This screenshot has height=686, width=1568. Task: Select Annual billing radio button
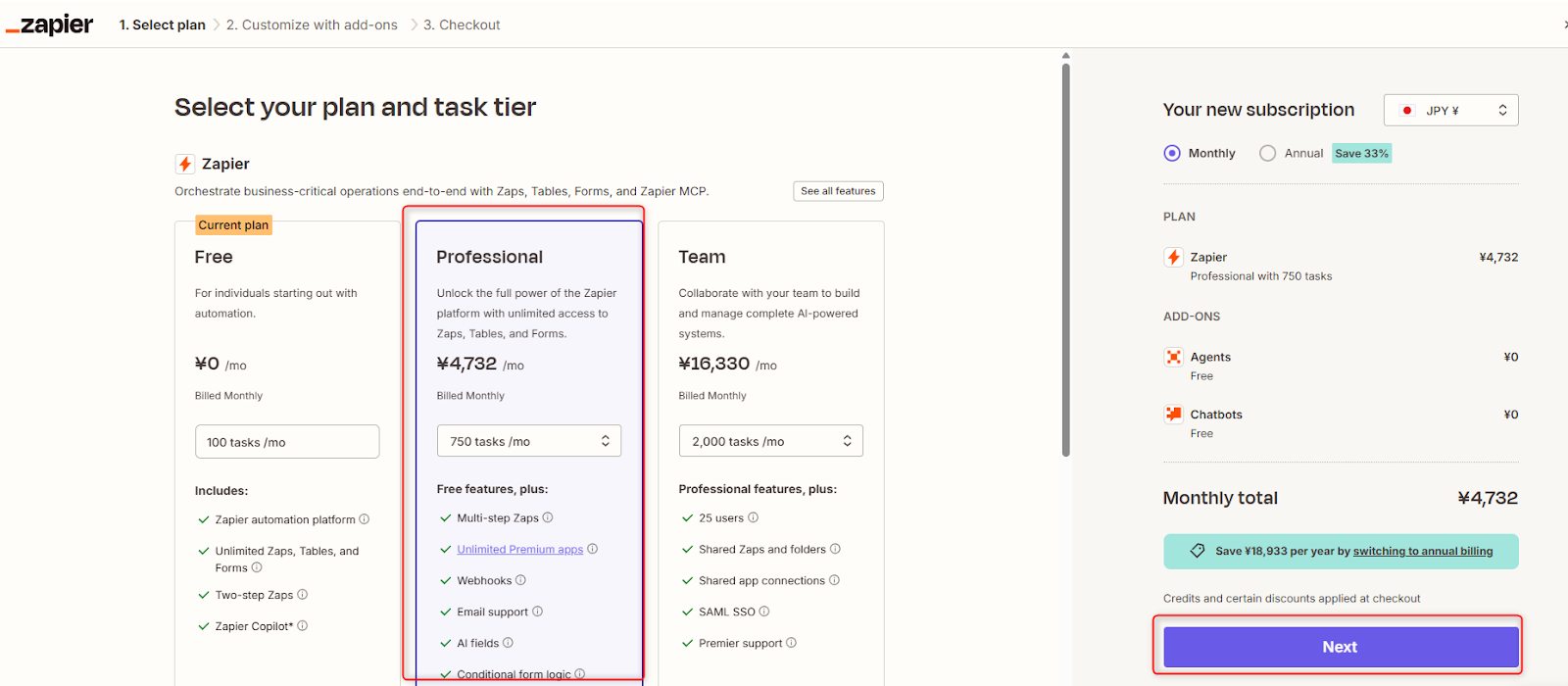(x=1268, y=153)
